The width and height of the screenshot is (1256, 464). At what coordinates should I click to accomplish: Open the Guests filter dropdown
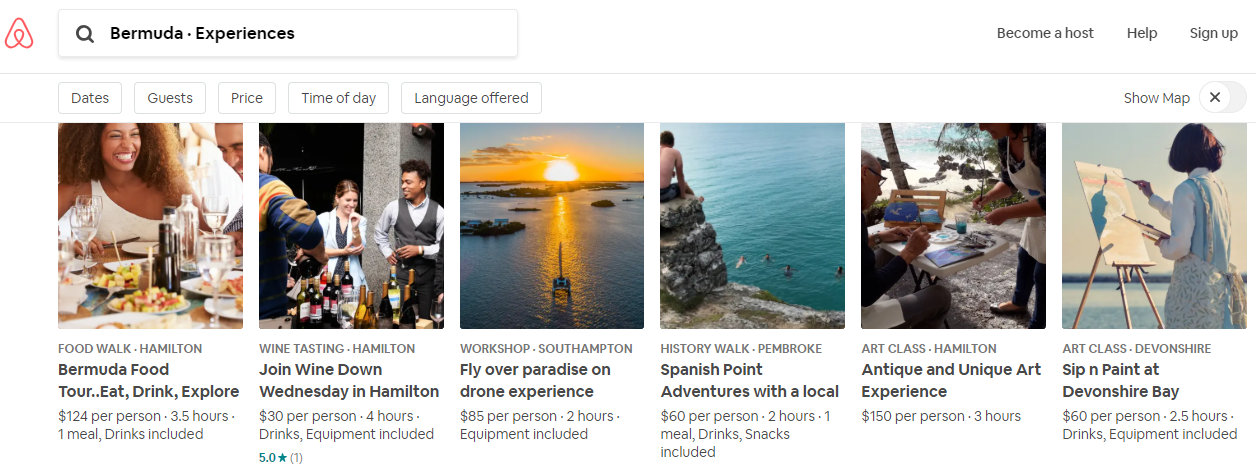point(170,98)
